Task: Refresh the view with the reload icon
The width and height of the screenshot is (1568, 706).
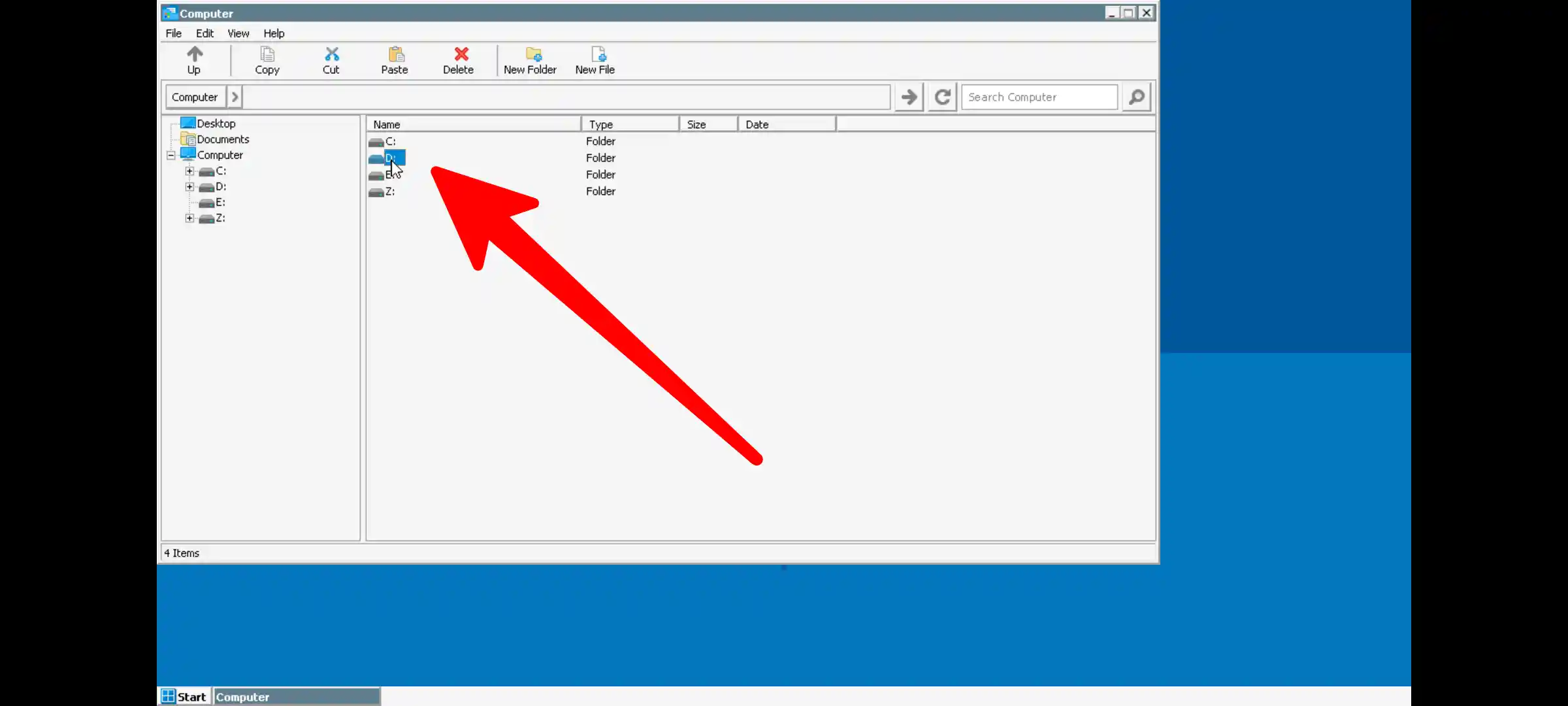Action: (x=941, y=97)
